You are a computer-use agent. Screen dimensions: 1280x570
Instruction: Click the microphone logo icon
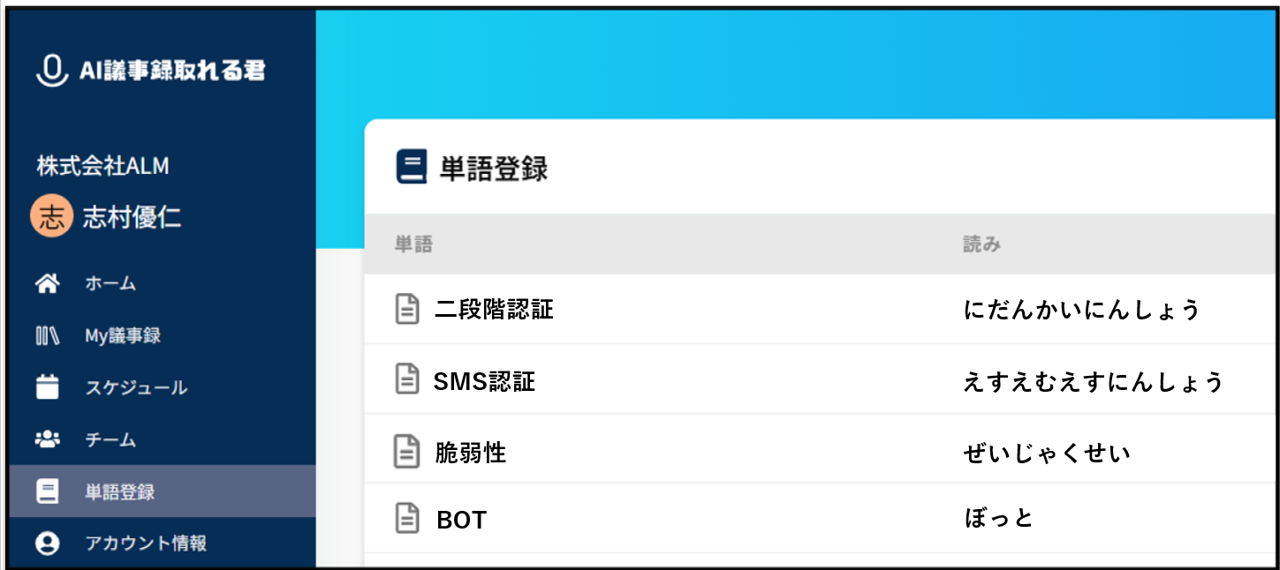48,70
